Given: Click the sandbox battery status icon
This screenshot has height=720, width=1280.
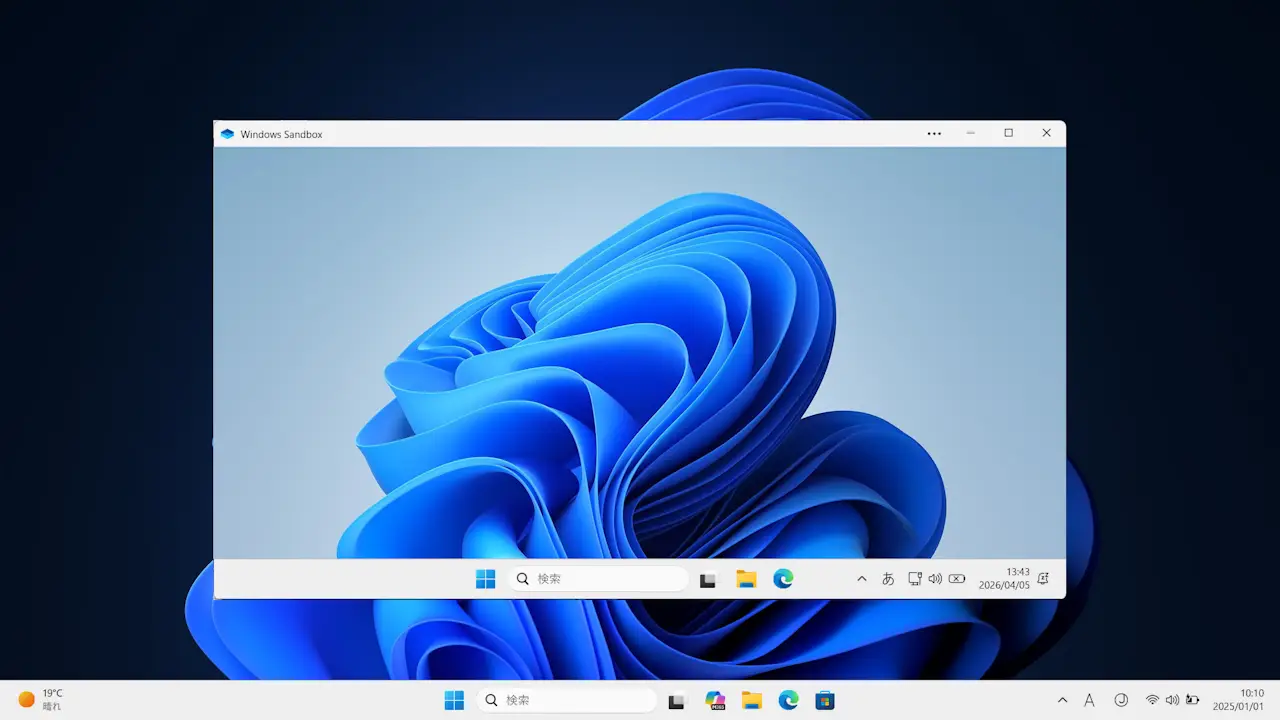Looking at the screenshot, I should [956, 578].
